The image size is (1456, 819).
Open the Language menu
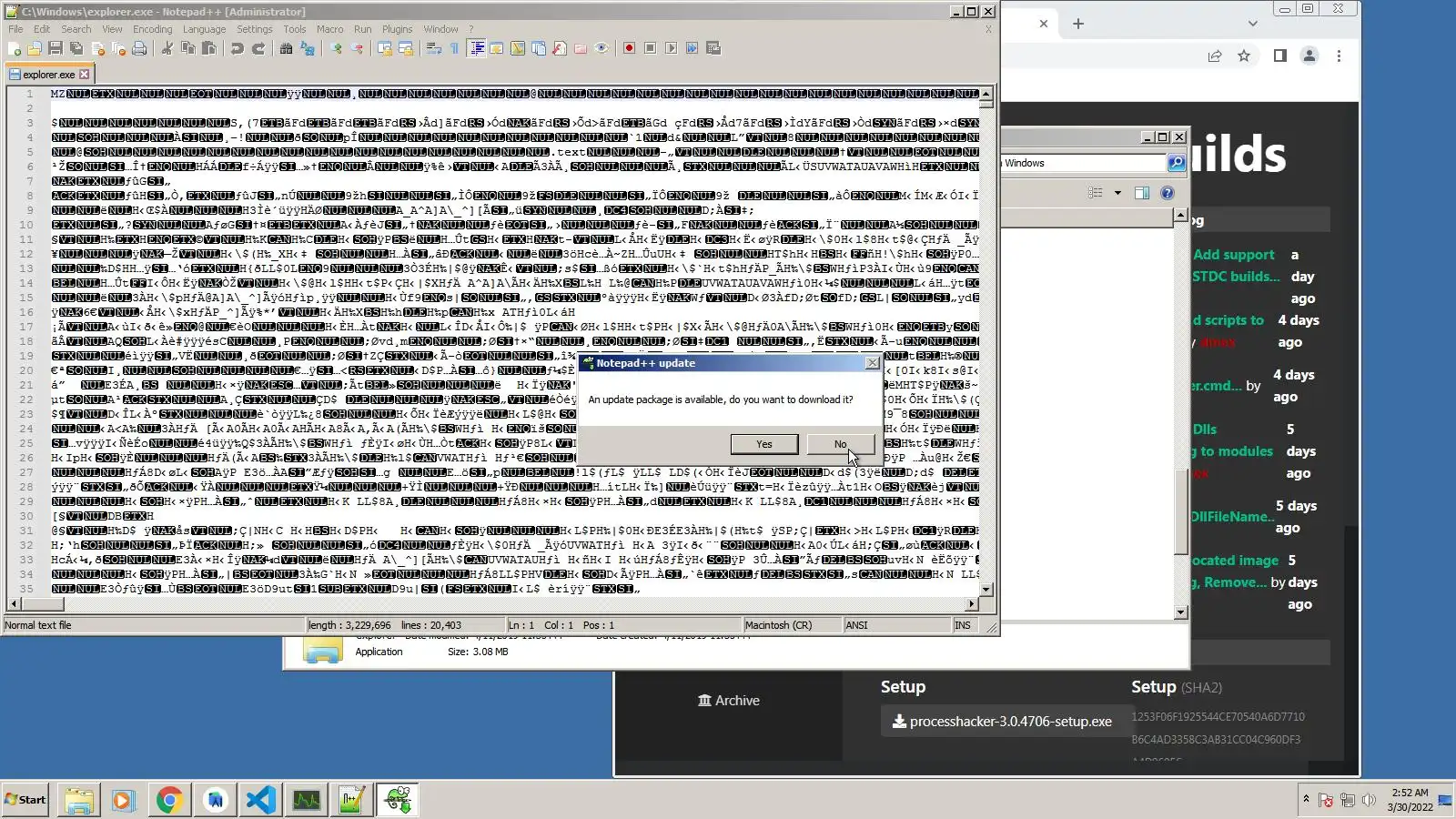pyautogui.click(x=204, y=29)
